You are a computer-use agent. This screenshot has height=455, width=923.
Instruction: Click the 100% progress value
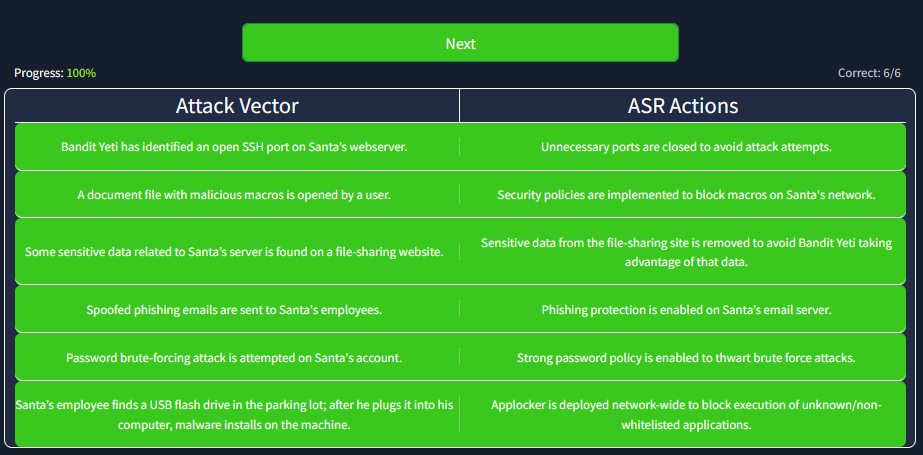coord(81,73)
